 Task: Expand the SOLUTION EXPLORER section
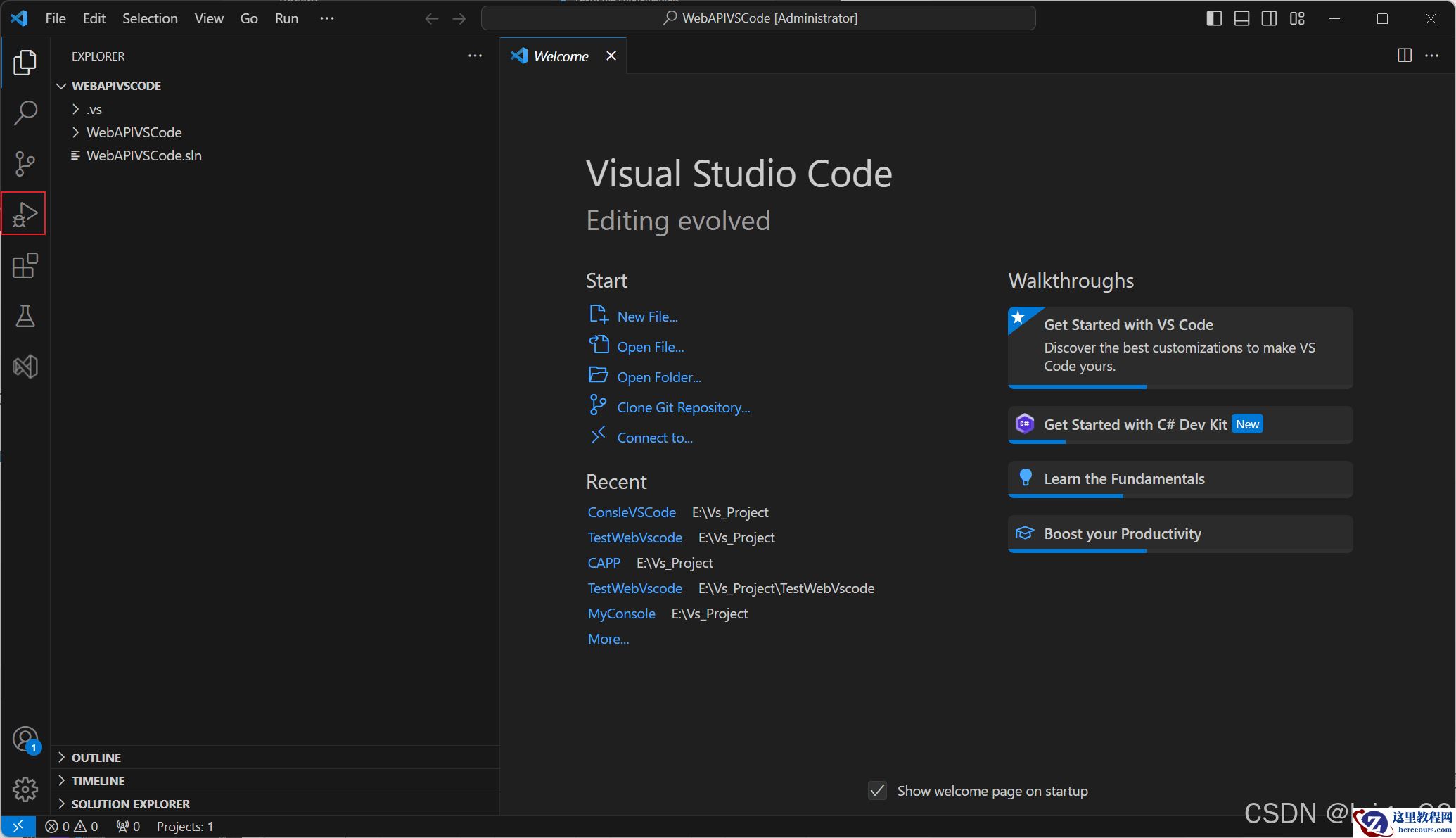click(x=130, y=804)
